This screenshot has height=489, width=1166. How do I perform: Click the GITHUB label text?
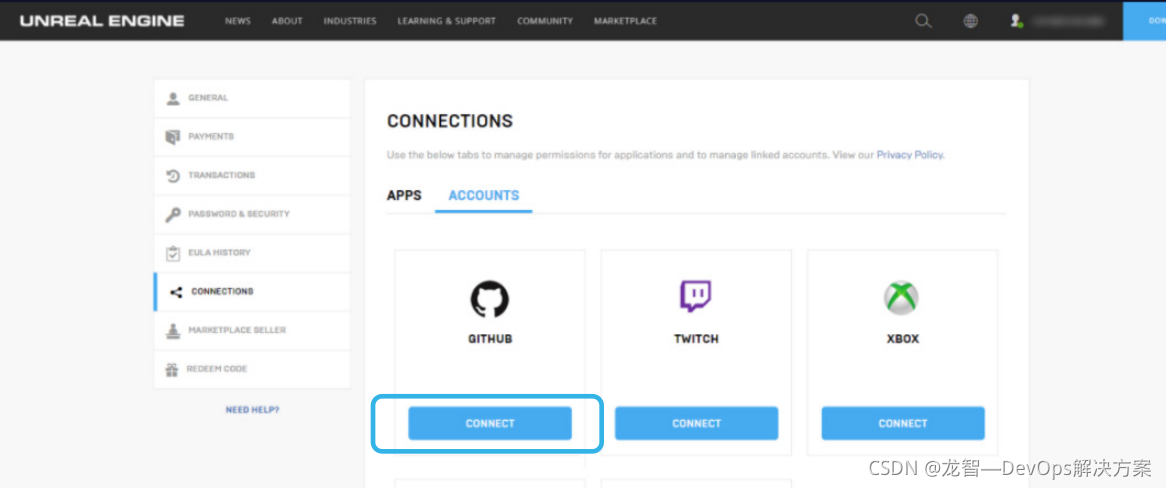coord(490,339)
